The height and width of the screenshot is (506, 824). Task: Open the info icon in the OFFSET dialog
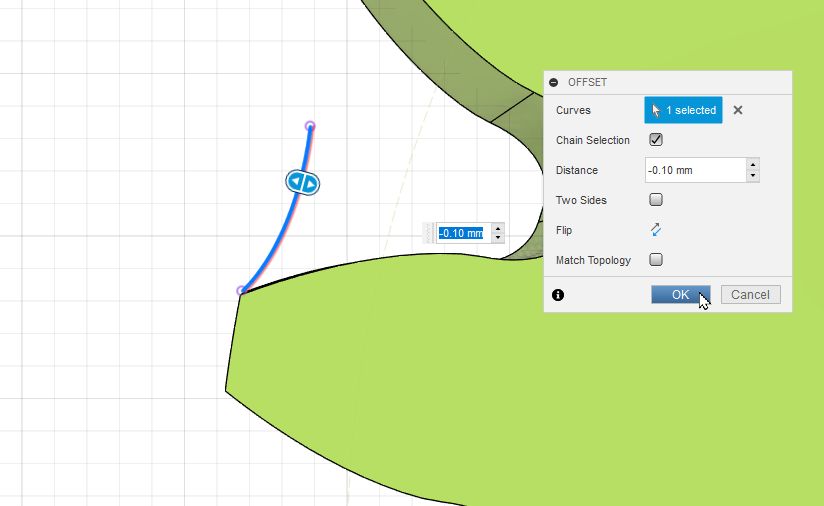coord(558,295)
